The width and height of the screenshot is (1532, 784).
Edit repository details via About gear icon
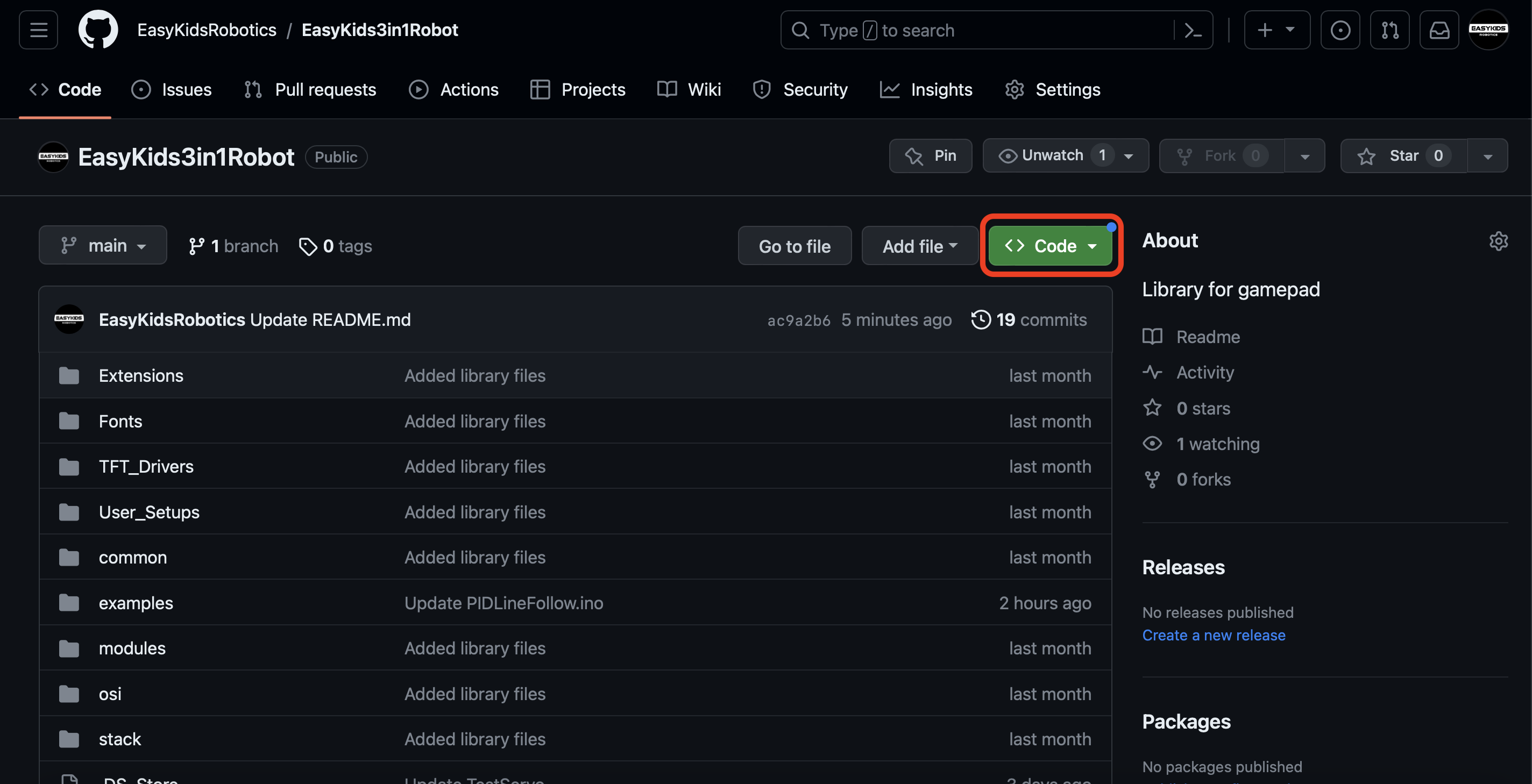coord(1498,241)
